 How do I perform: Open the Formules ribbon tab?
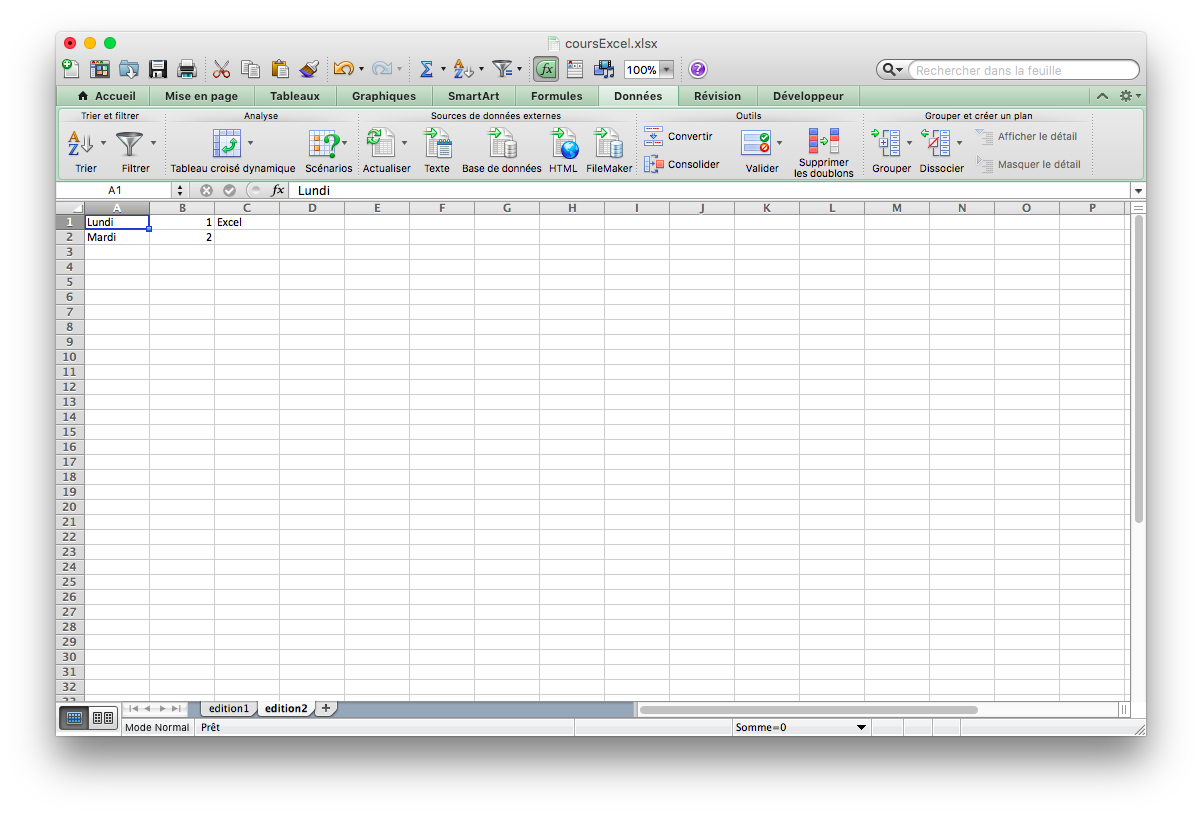[x=556, y=96]
